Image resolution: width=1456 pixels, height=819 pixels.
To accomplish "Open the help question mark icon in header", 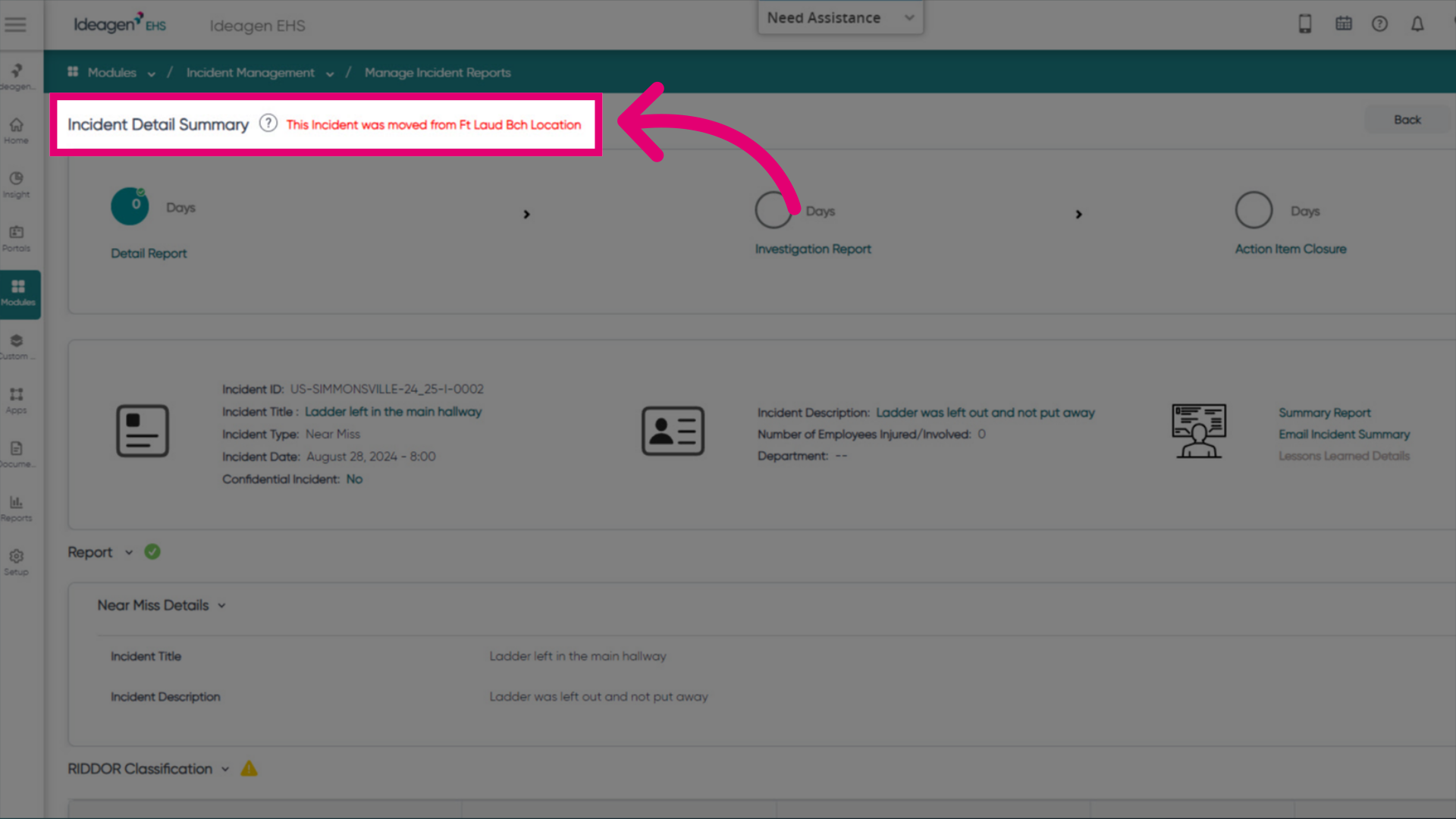I will click(x=1379, y=24).
